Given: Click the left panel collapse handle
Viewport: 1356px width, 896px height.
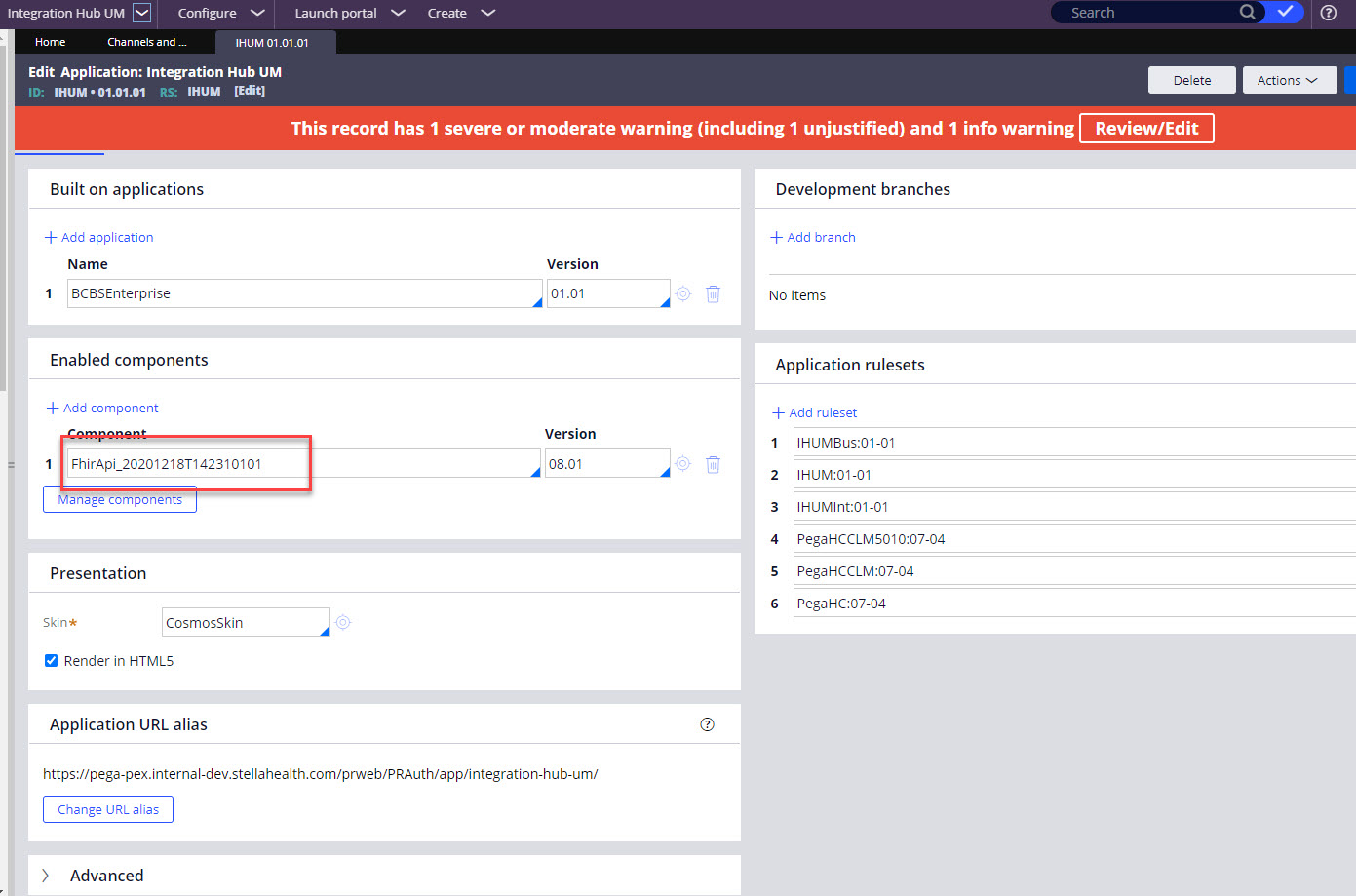Looking at the screenshot, I should 11,464.
